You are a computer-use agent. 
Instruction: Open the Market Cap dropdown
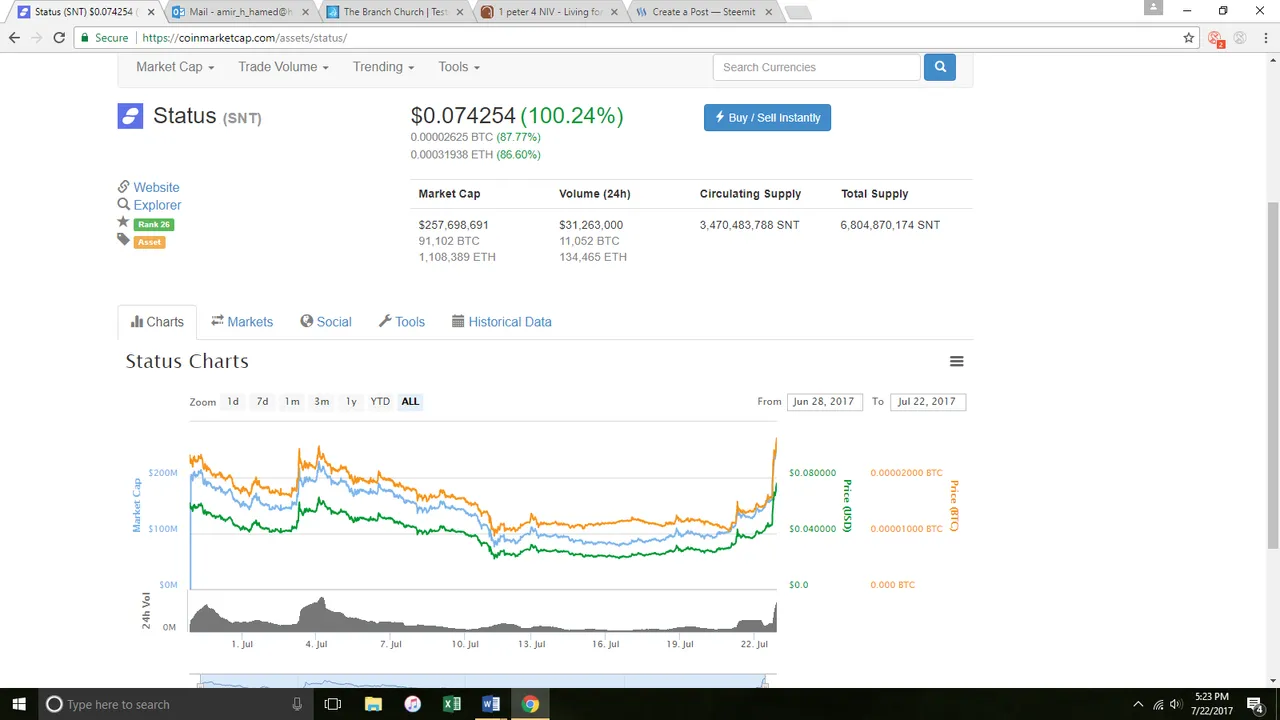[x=175, y=67]
